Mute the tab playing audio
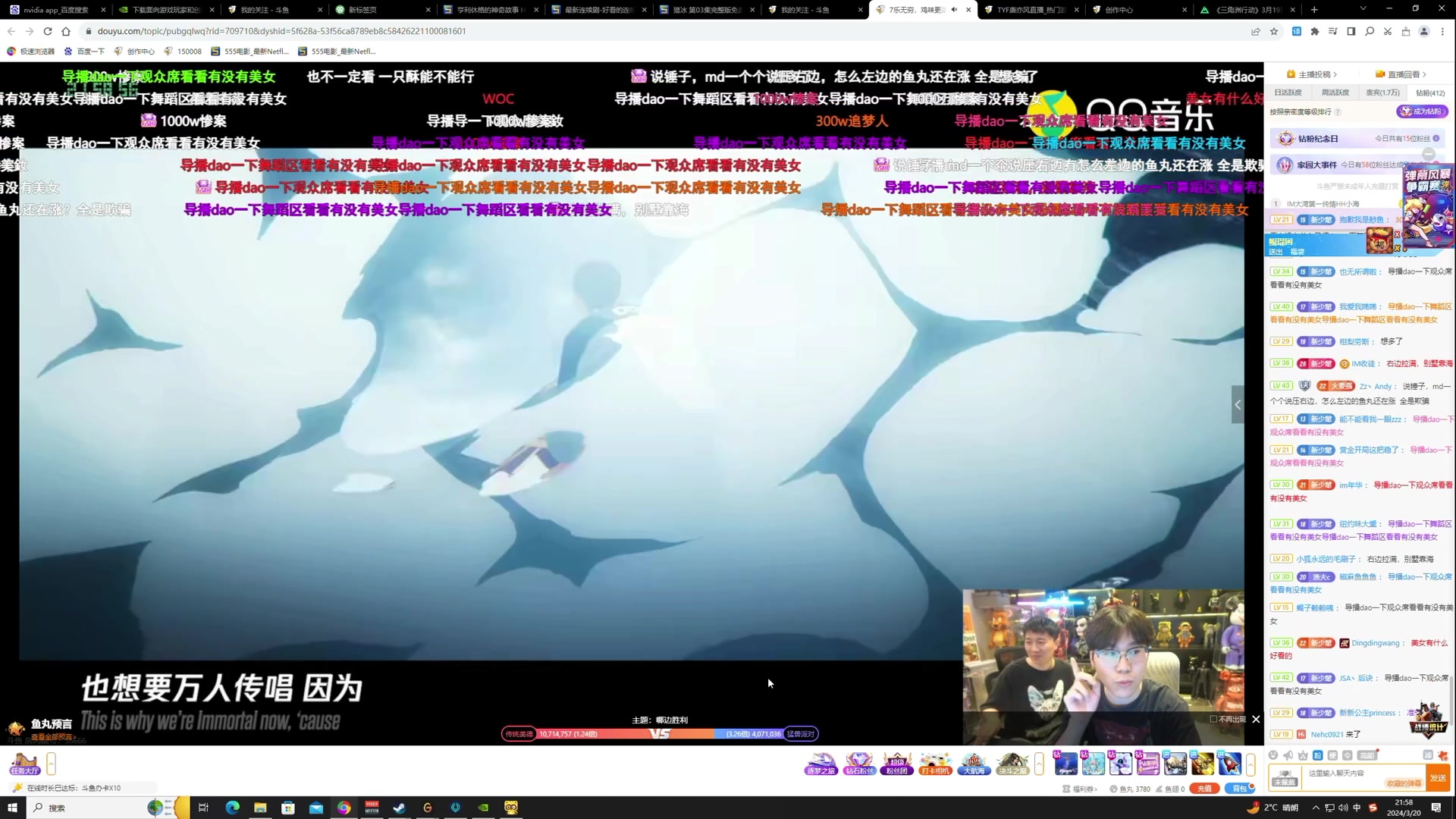Viewport: 1456px width, 819px height. pyautogui.click(x=954, y=10)
